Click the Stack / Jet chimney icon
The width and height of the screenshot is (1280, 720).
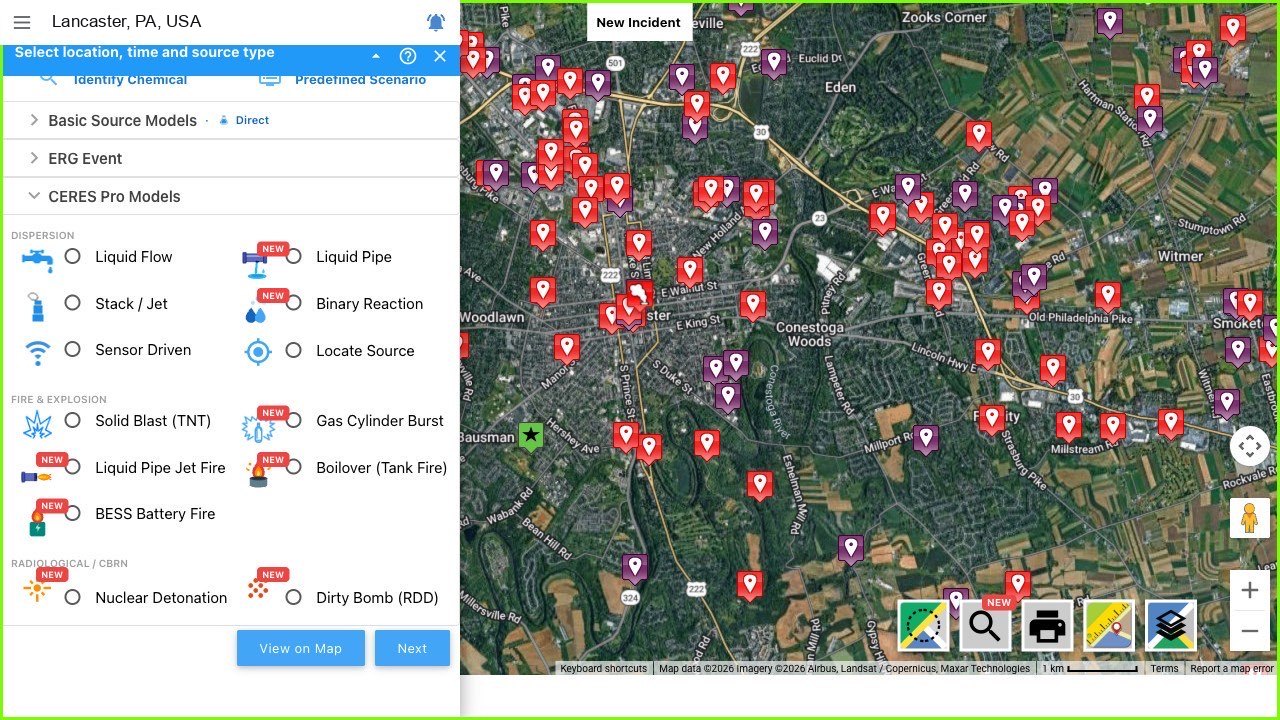37,306
